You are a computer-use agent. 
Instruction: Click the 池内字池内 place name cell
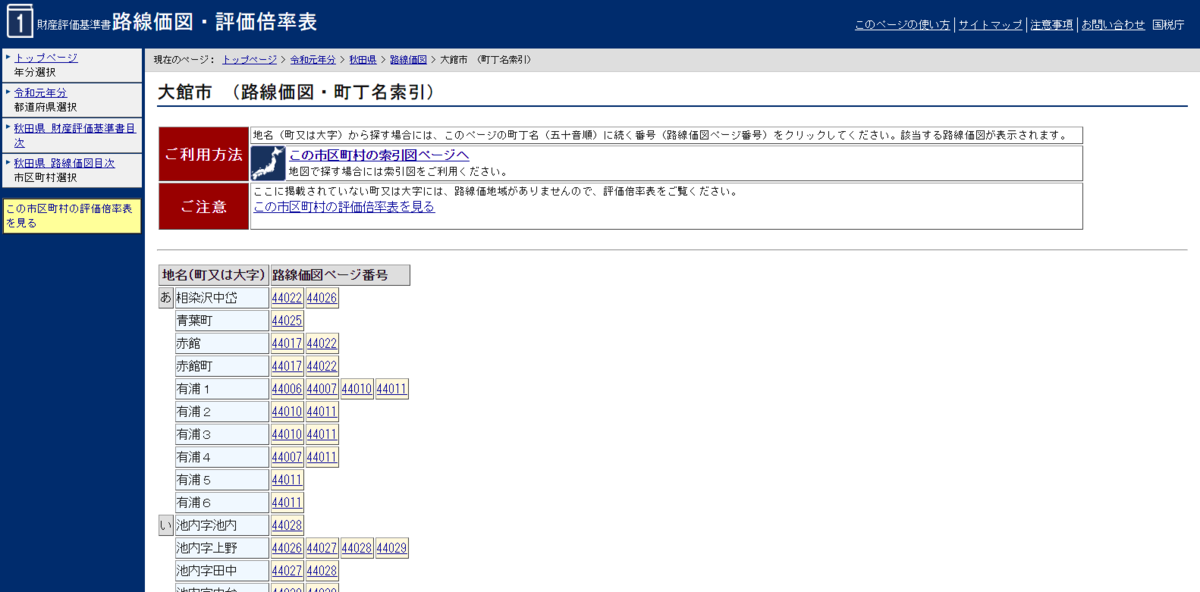click(x=221, y=525)
